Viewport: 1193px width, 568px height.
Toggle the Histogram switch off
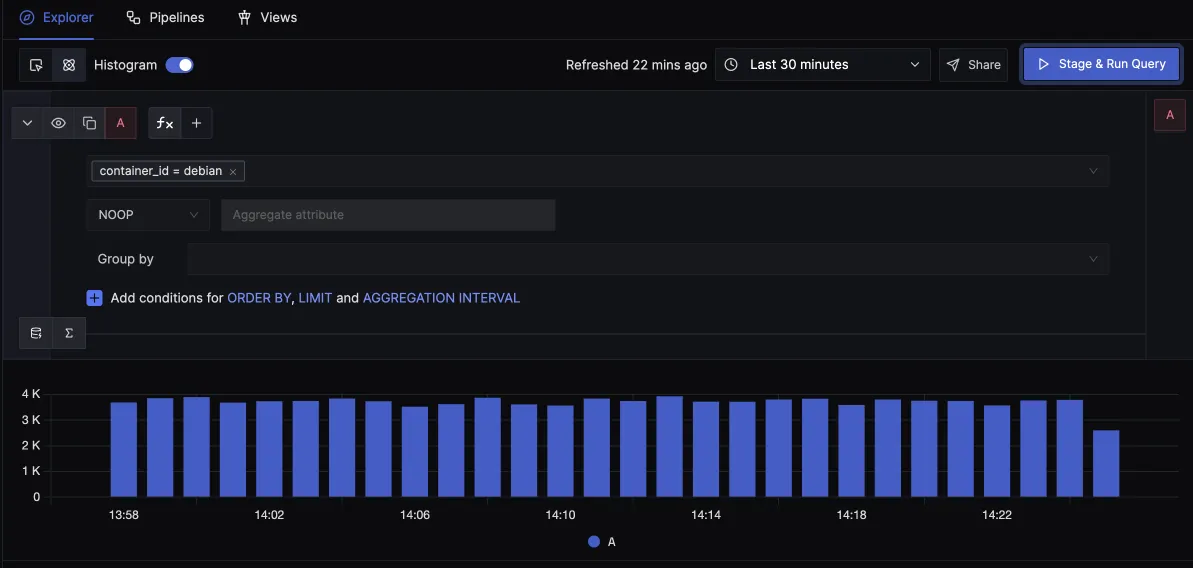pos(180,65)
